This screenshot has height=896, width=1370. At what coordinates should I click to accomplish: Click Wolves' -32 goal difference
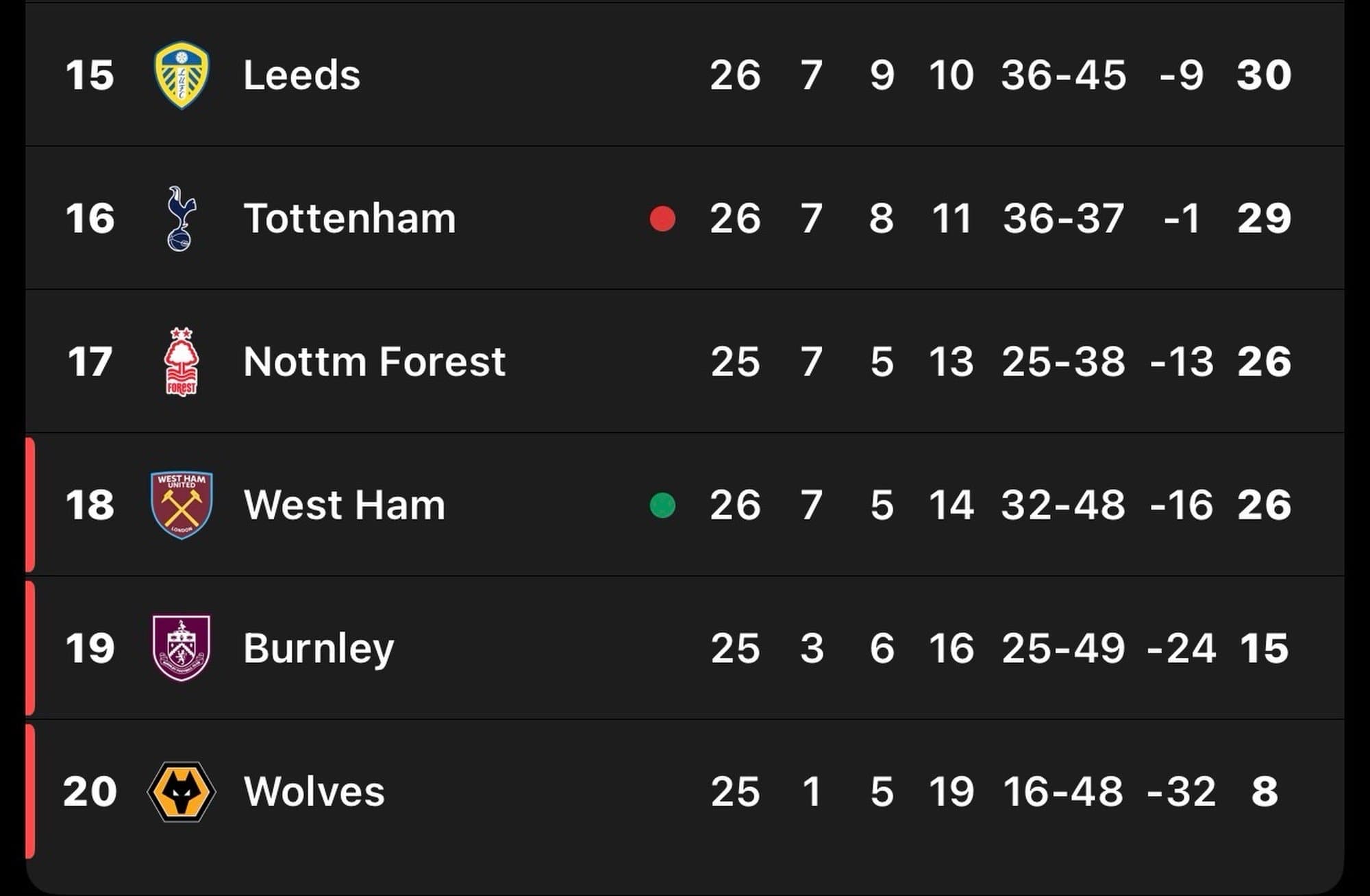pyautogui.click(x=1182, y=791)
